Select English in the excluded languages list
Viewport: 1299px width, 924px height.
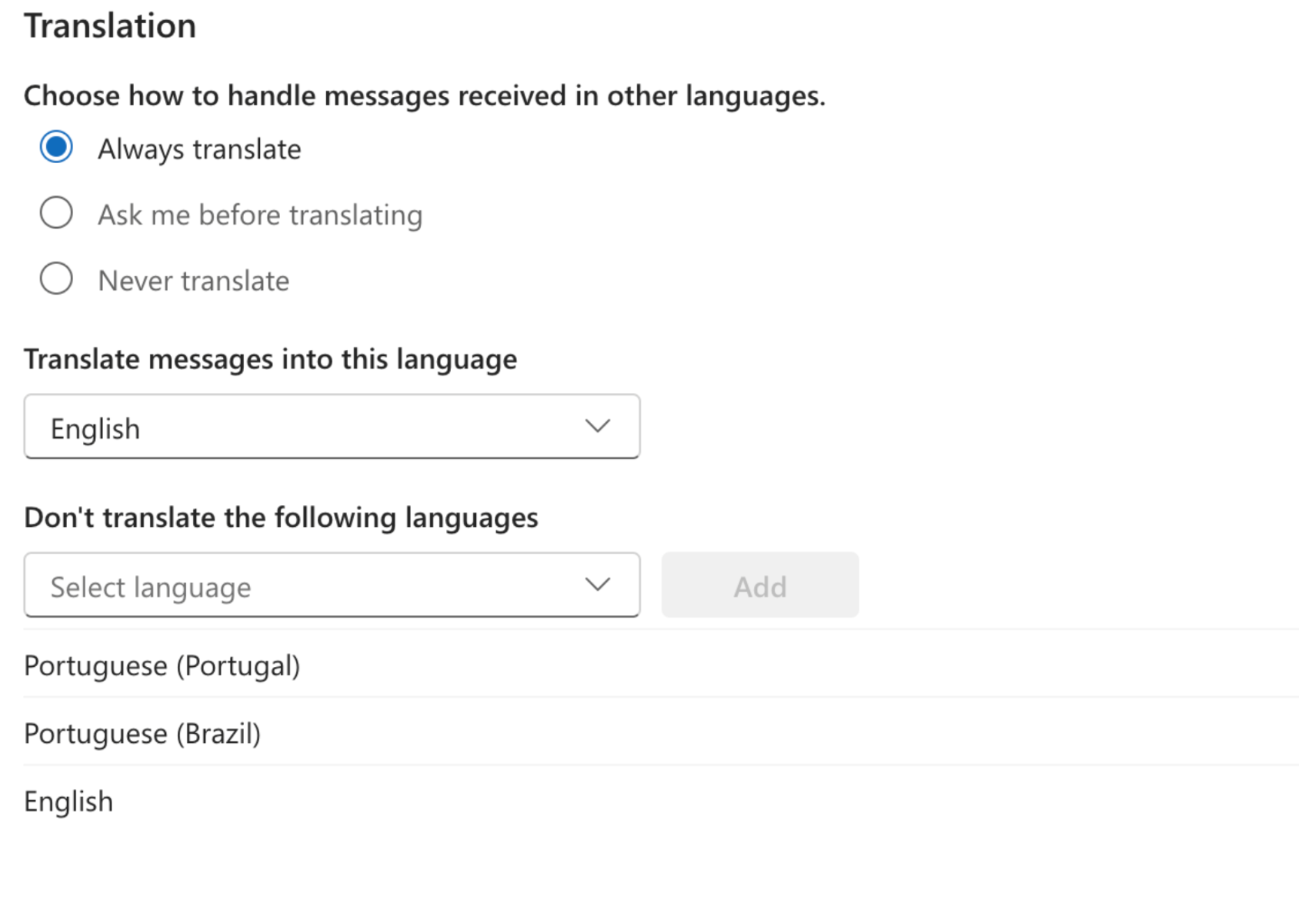[x=68, y=801]
